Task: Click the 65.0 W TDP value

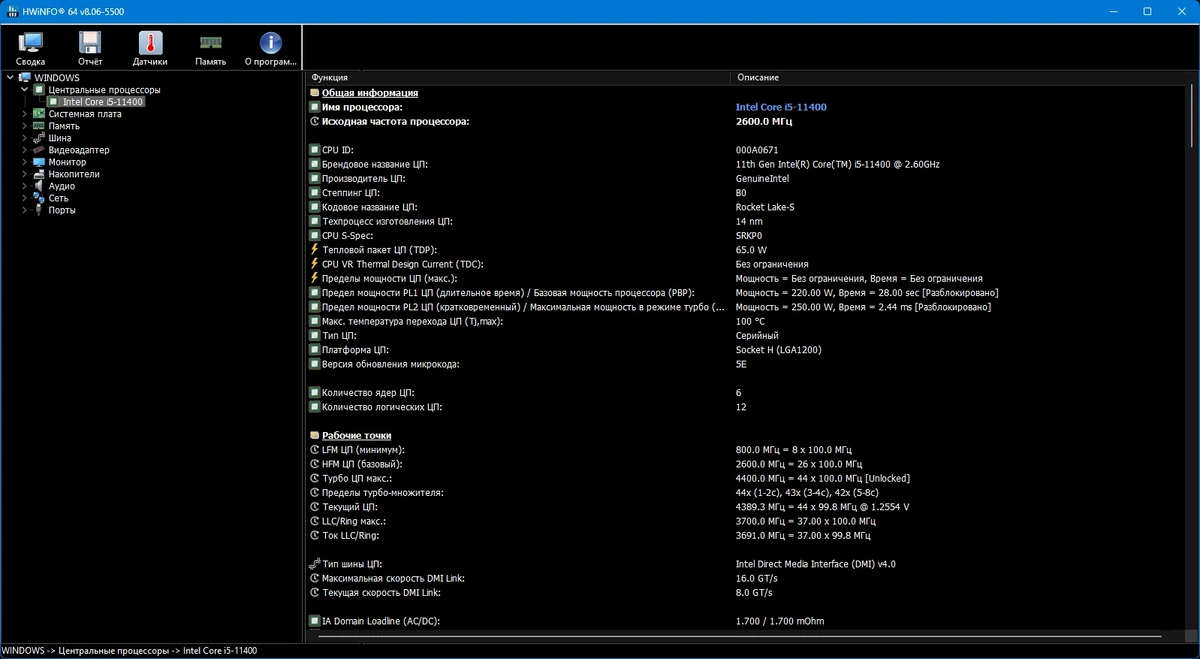Action: coord(751,250)
